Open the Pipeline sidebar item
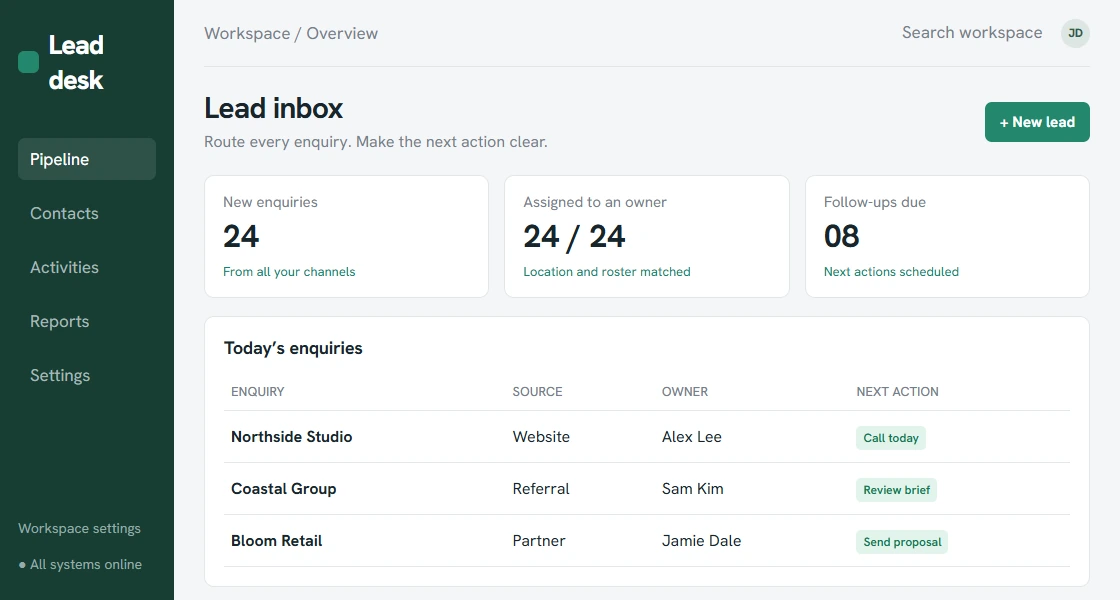The width and height of the screenshot is (1120, 600). (86, 159)
